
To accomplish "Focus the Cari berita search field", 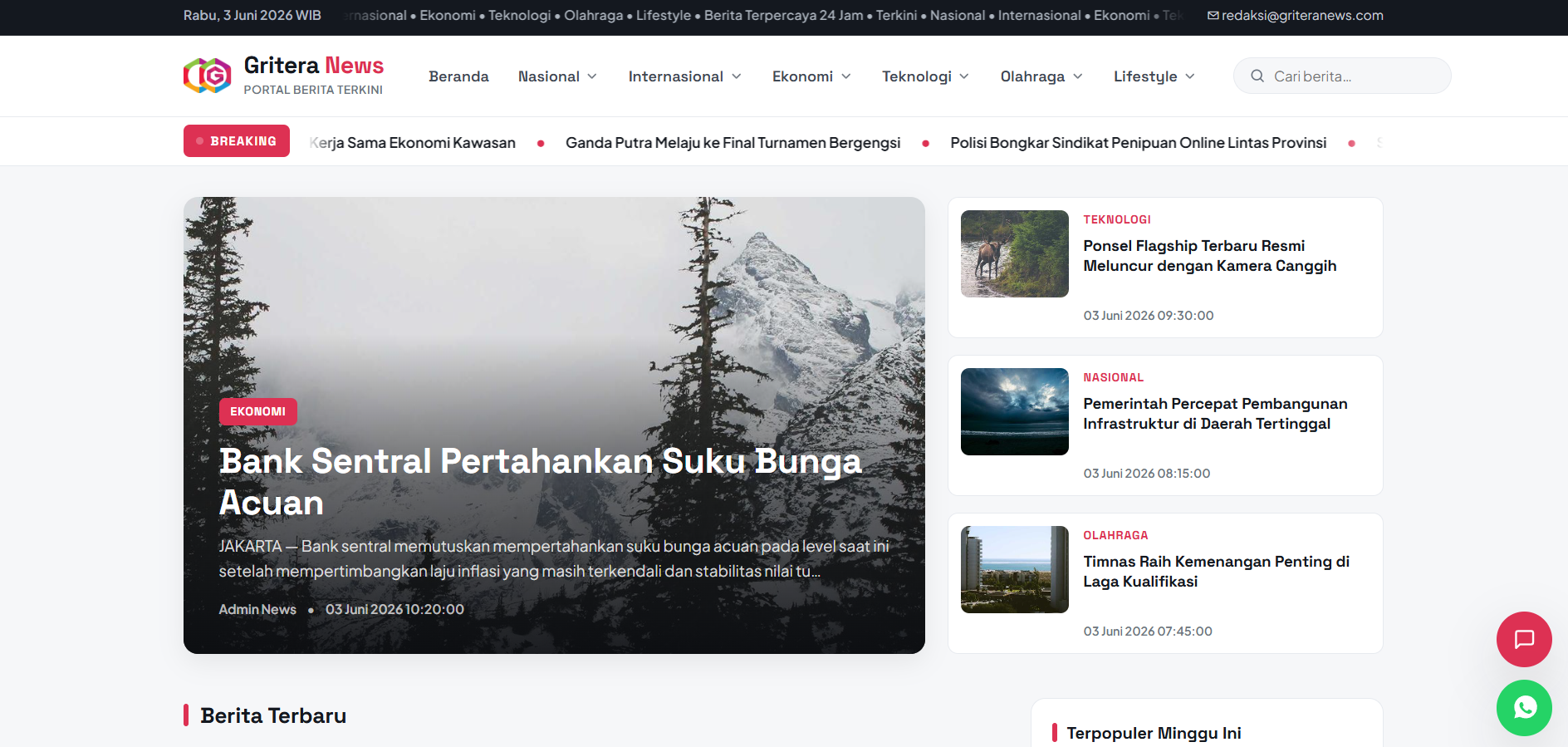I will coord(1342,76).
